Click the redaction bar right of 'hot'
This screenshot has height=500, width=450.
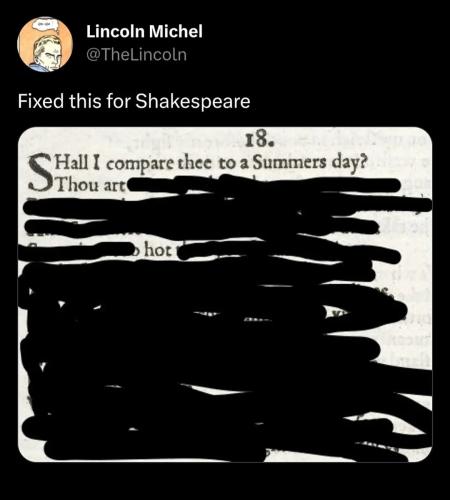288,253
